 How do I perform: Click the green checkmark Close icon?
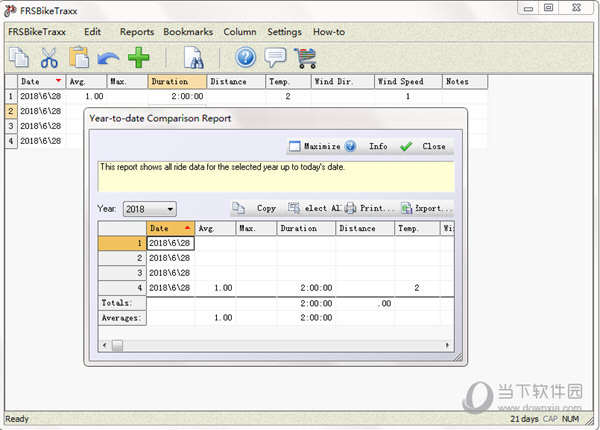pos(406,147)
